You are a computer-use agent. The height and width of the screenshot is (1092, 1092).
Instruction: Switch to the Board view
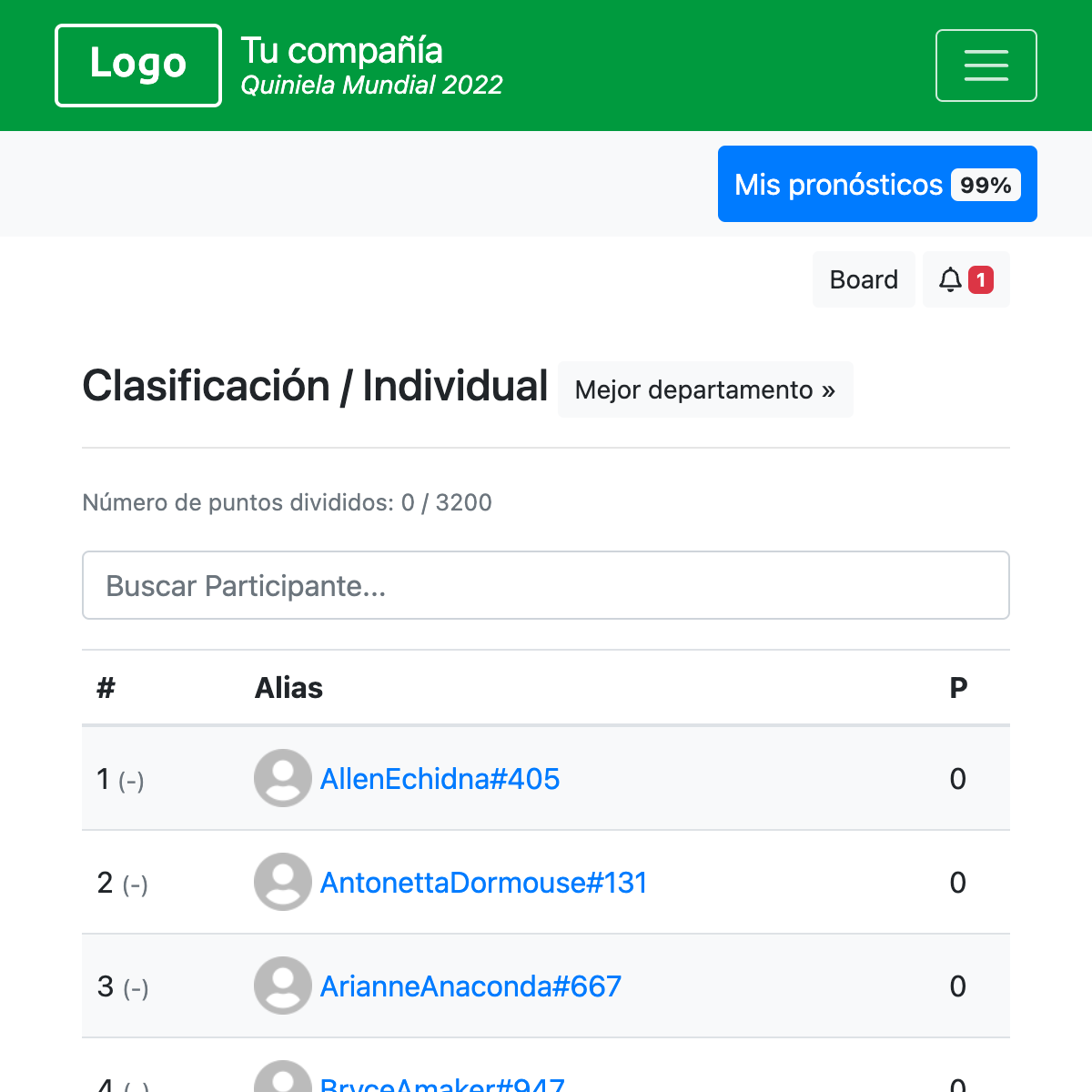tap(863, 279)
